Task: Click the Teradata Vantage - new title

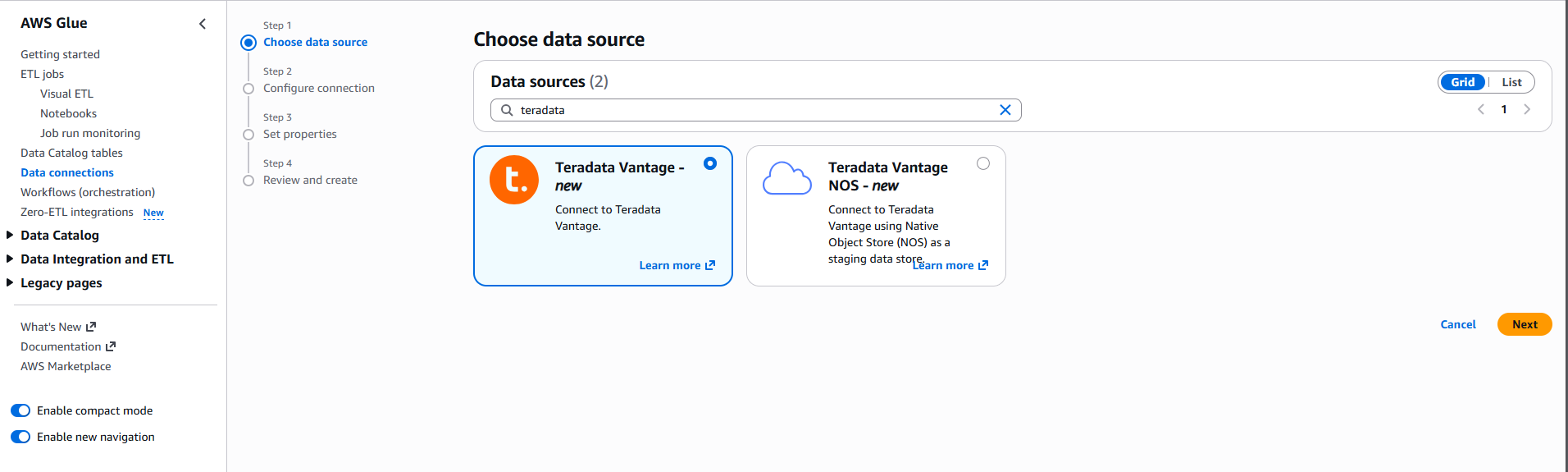Action: (619, 176)
